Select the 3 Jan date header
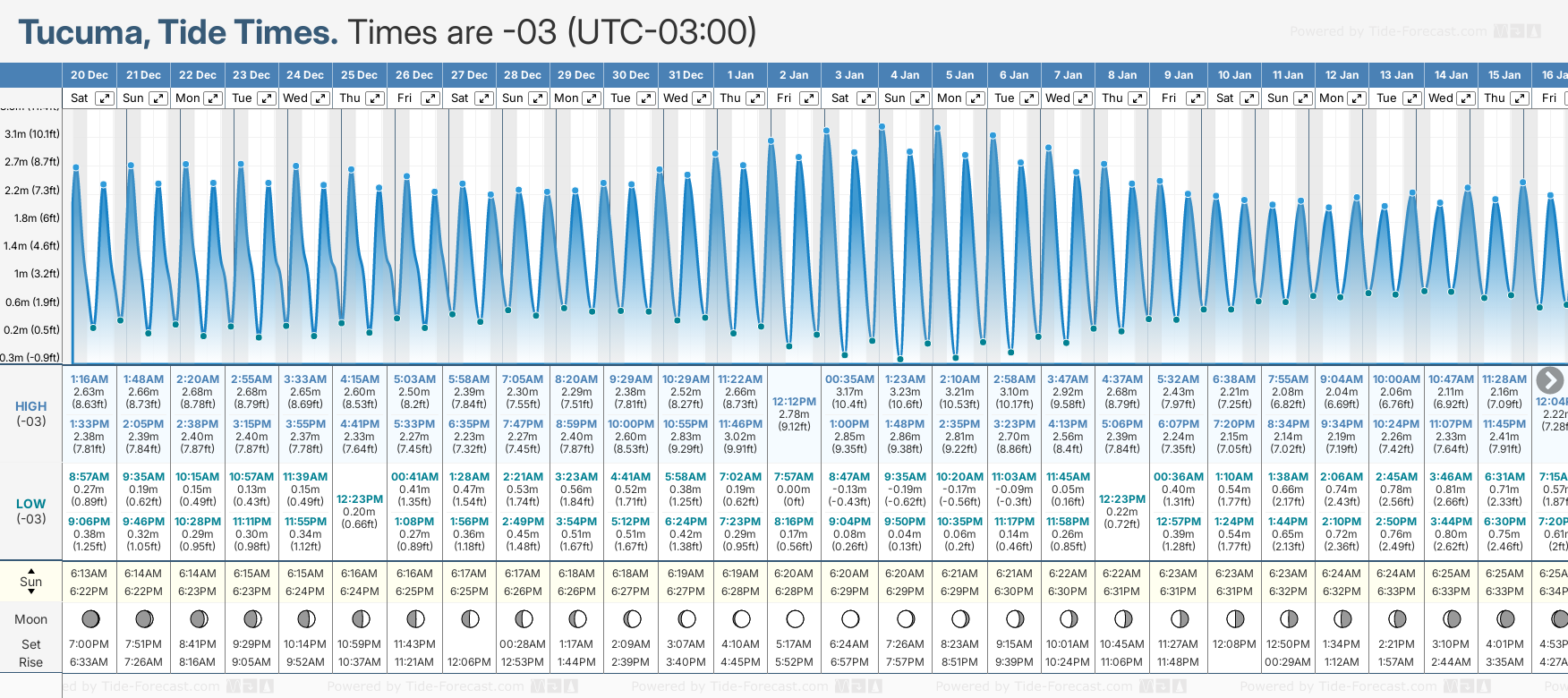Viewport: 1568px width, 698px height. tap(849, 75)
